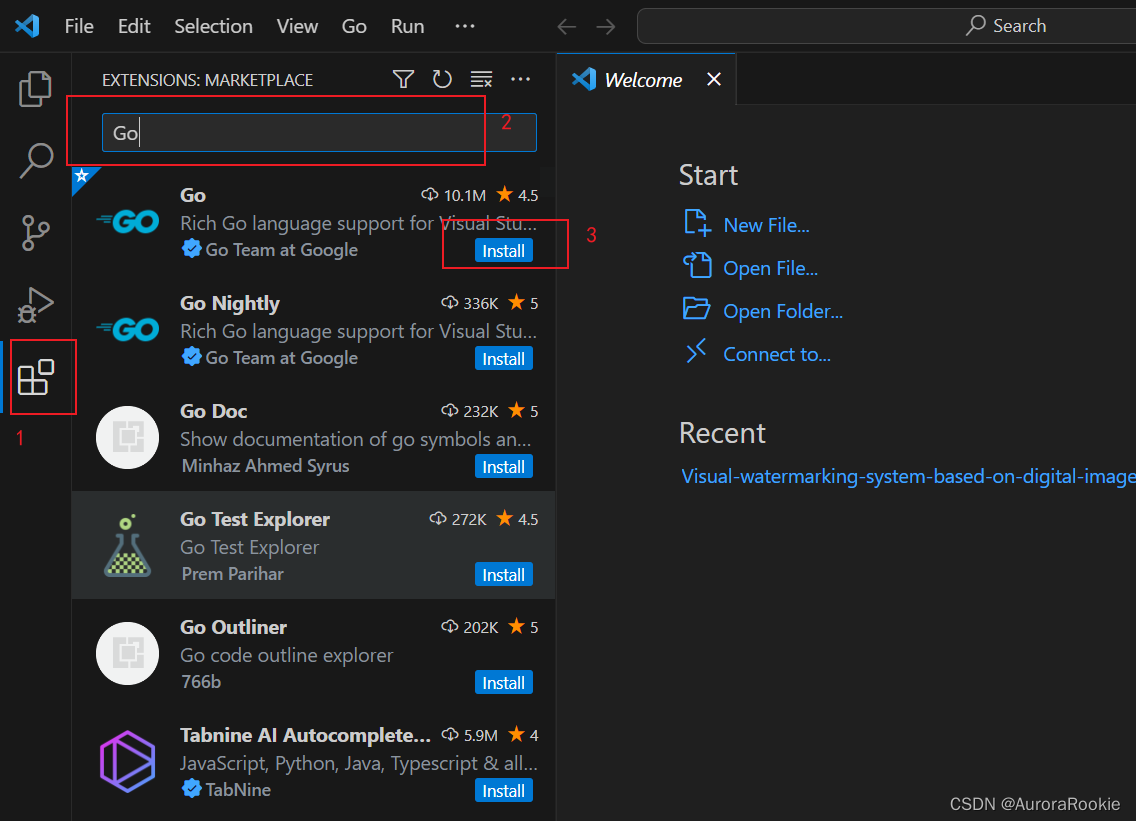Click the Connect to... link
The image size is (1136, 821).
point(777,354)
